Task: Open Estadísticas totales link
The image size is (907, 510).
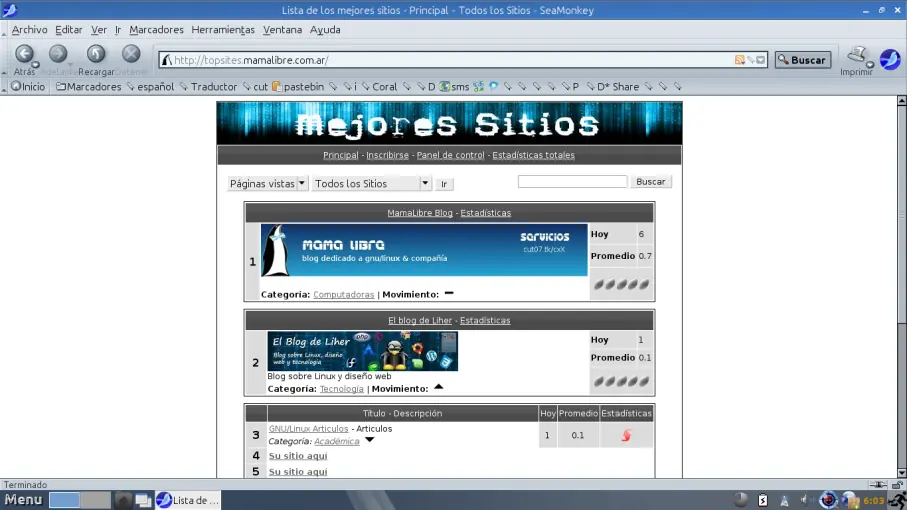Action: coord(533,155)
